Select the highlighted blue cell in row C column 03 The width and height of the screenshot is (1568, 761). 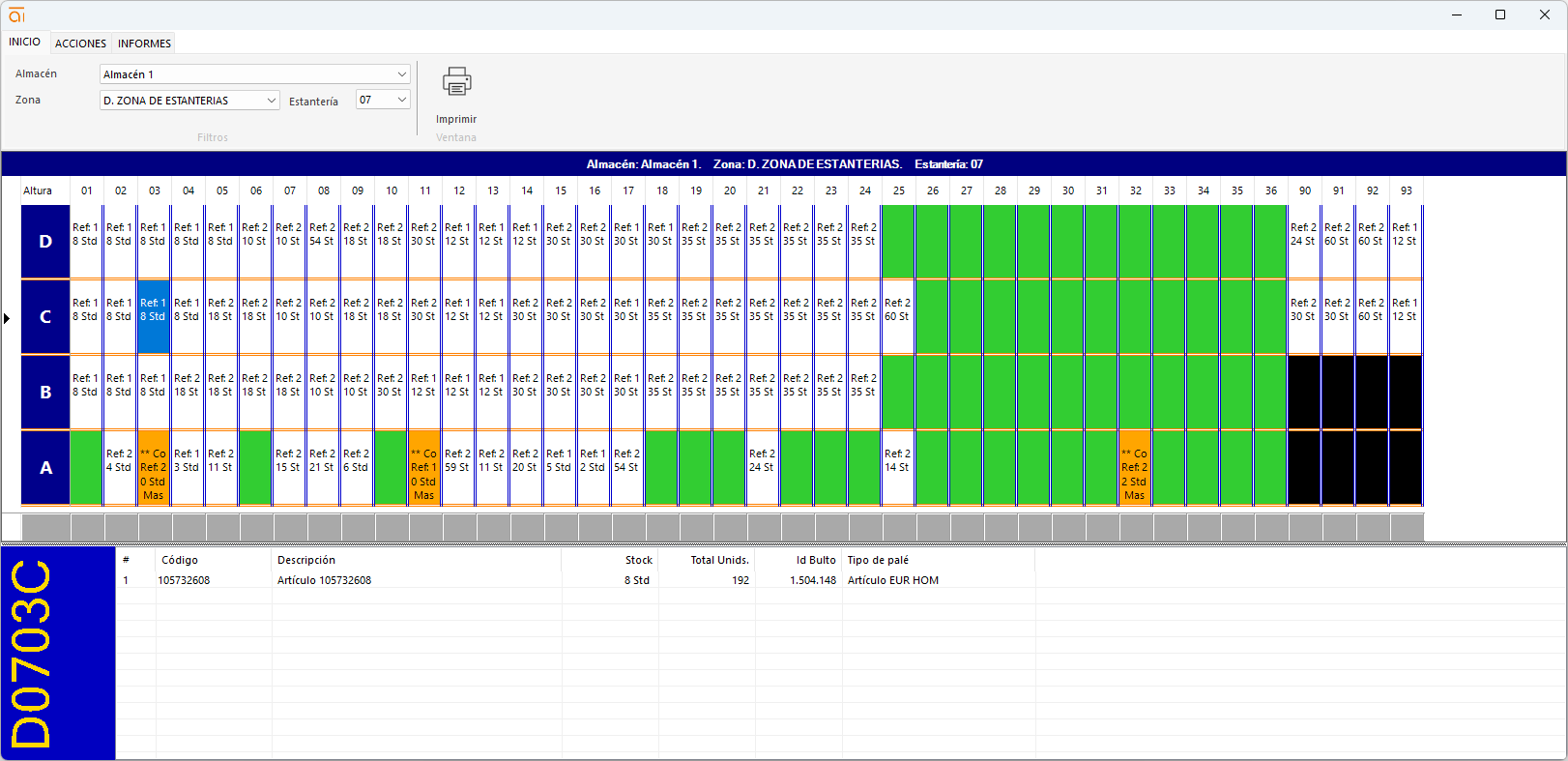pos(154,316)
